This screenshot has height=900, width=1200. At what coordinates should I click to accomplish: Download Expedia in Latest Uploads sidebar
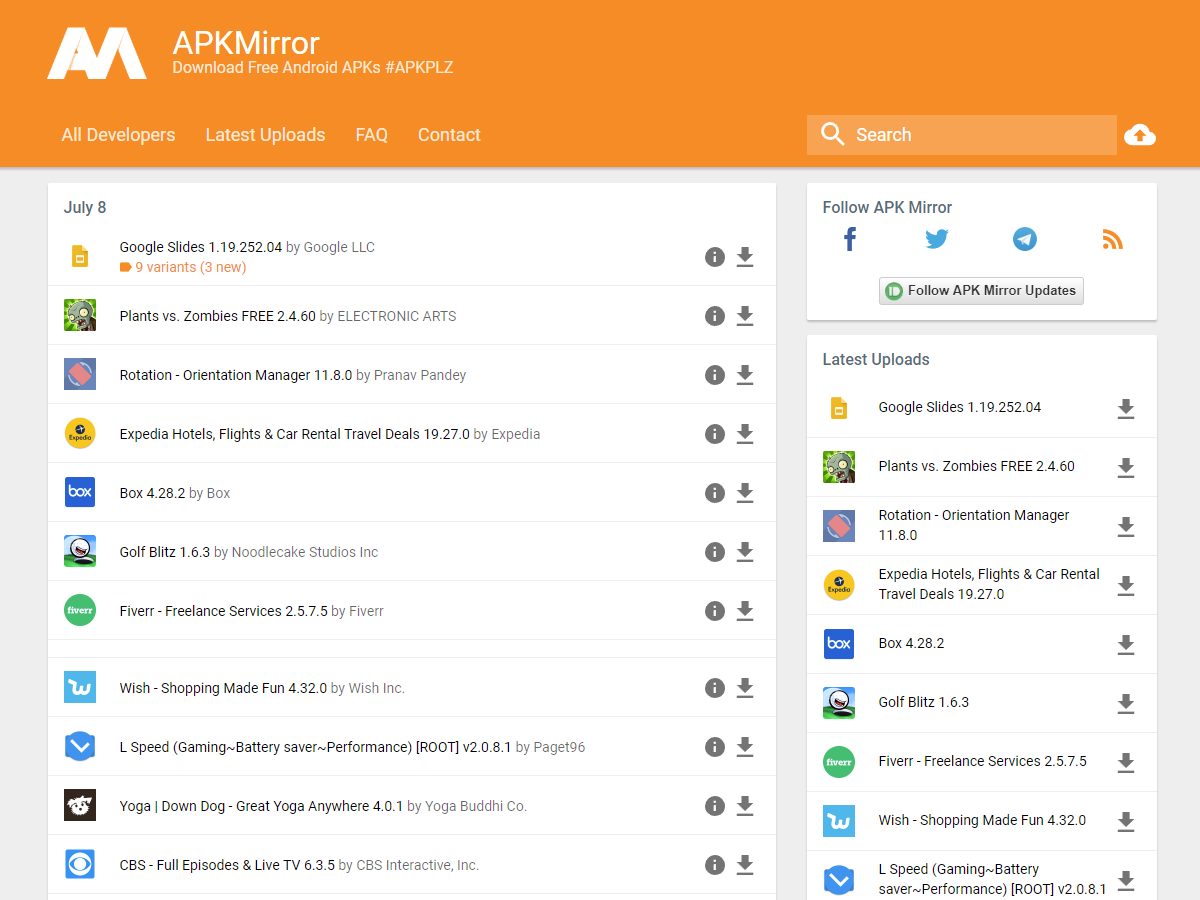(1126, 586)
